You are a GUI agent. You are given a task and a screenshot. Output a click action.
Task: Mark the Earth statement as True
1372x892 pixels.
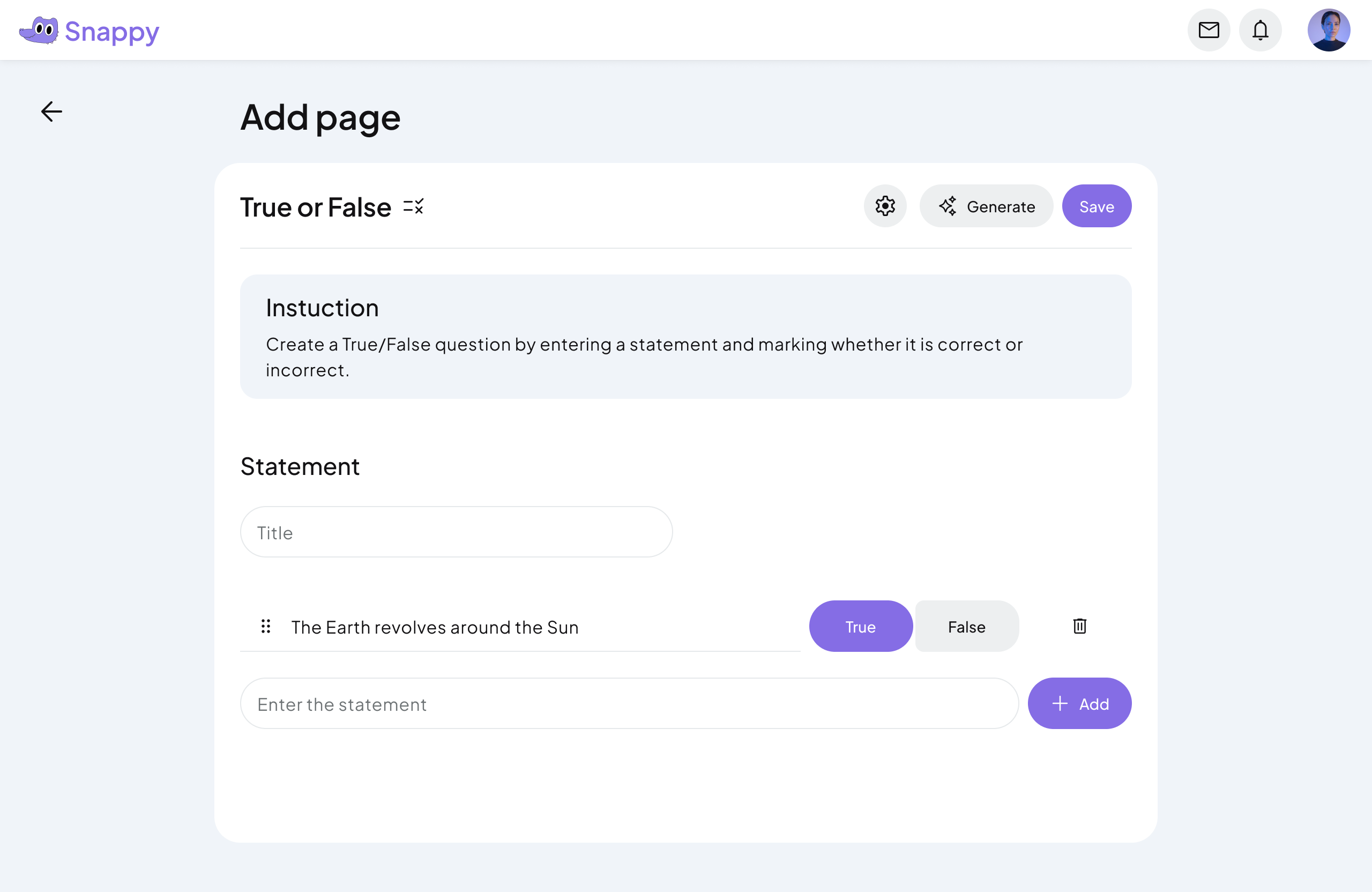[861, 626]
